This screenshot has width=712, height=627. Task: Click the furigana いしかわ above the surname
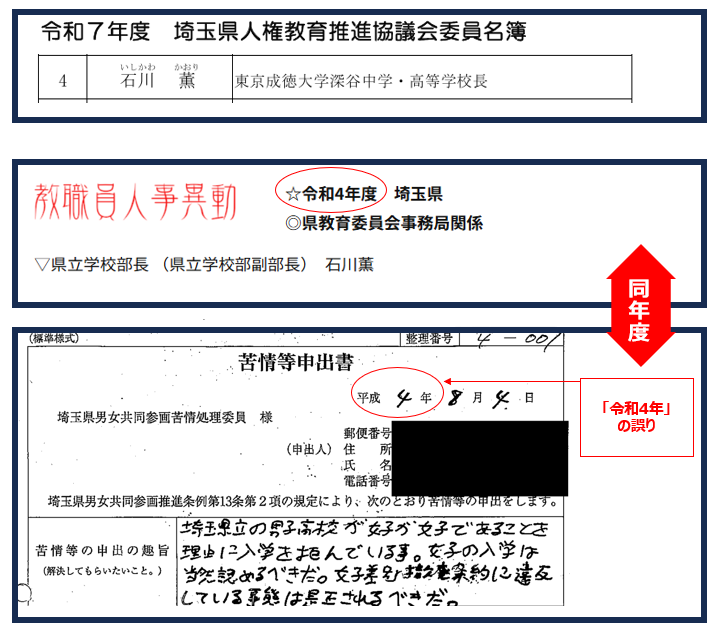[138, 67]
